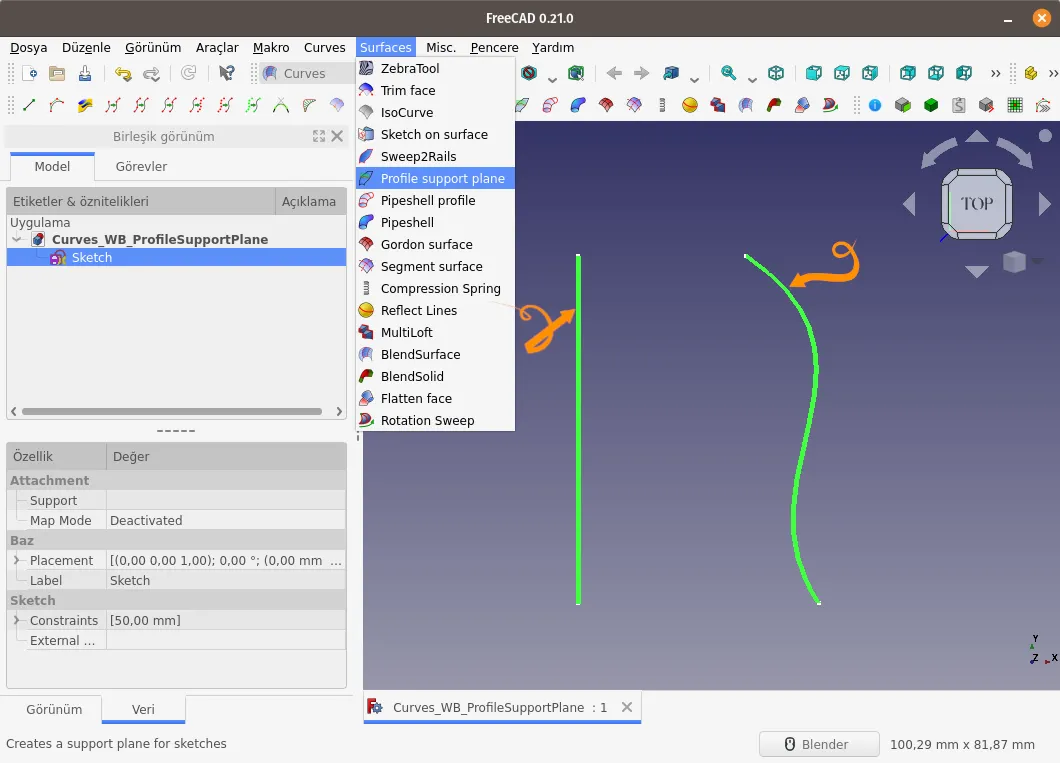The height and width of the screenshot is (763, 1060).
Task: Click the TOP face of navigation cube
Action: click(x=977, y=203)
